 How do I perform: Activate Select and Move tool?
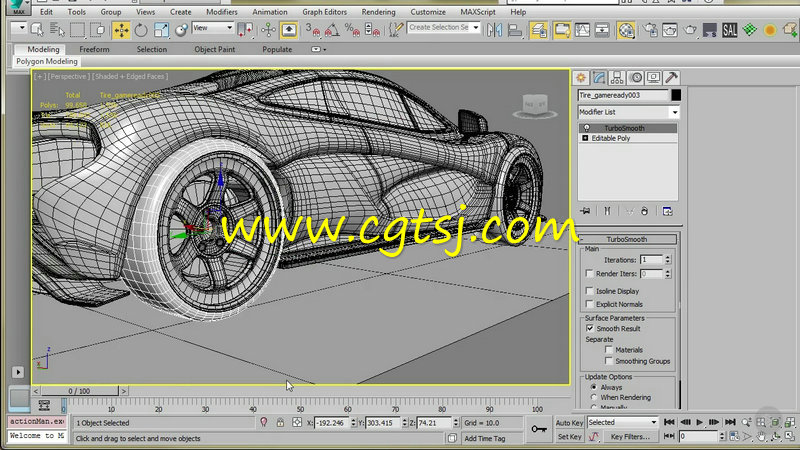pos(121,30)
